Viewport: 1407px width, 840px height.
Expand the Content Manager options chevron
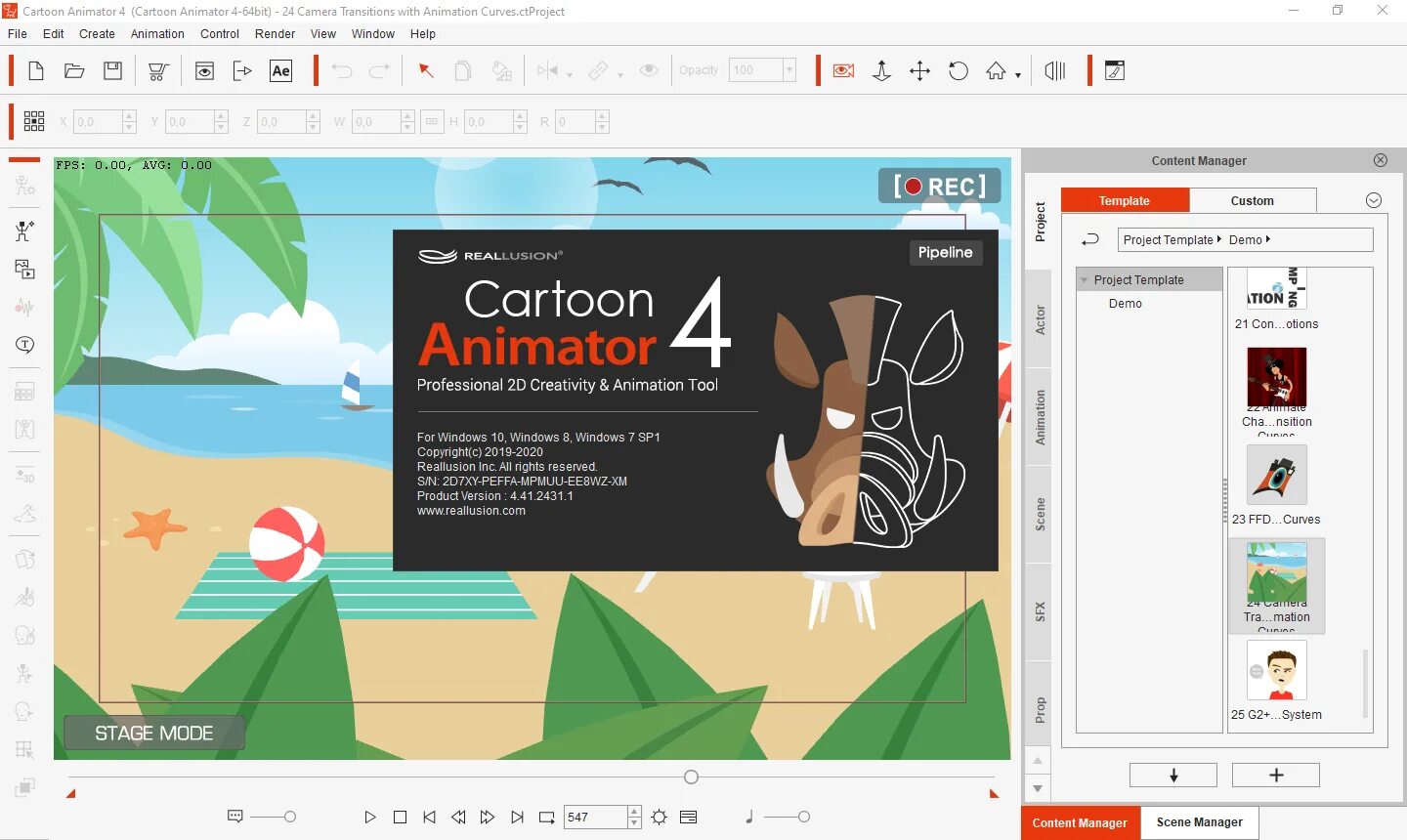pyautogui.click(x=1373, y=200)
